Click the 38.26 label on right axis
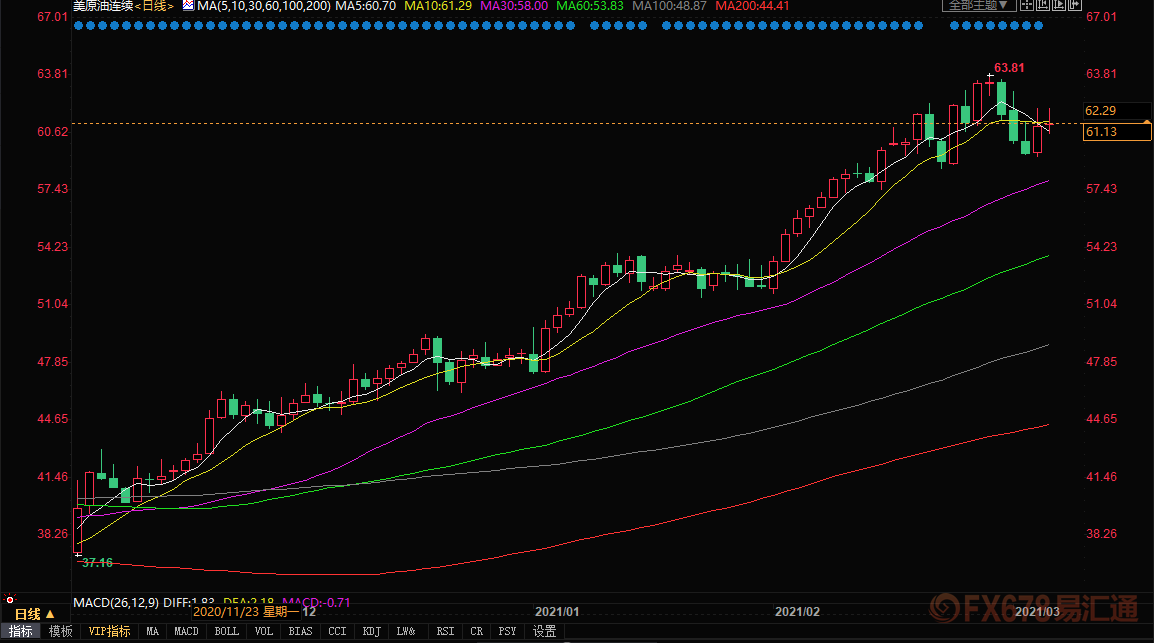This screenshot has height=643, width=1154. point(1101,534)
